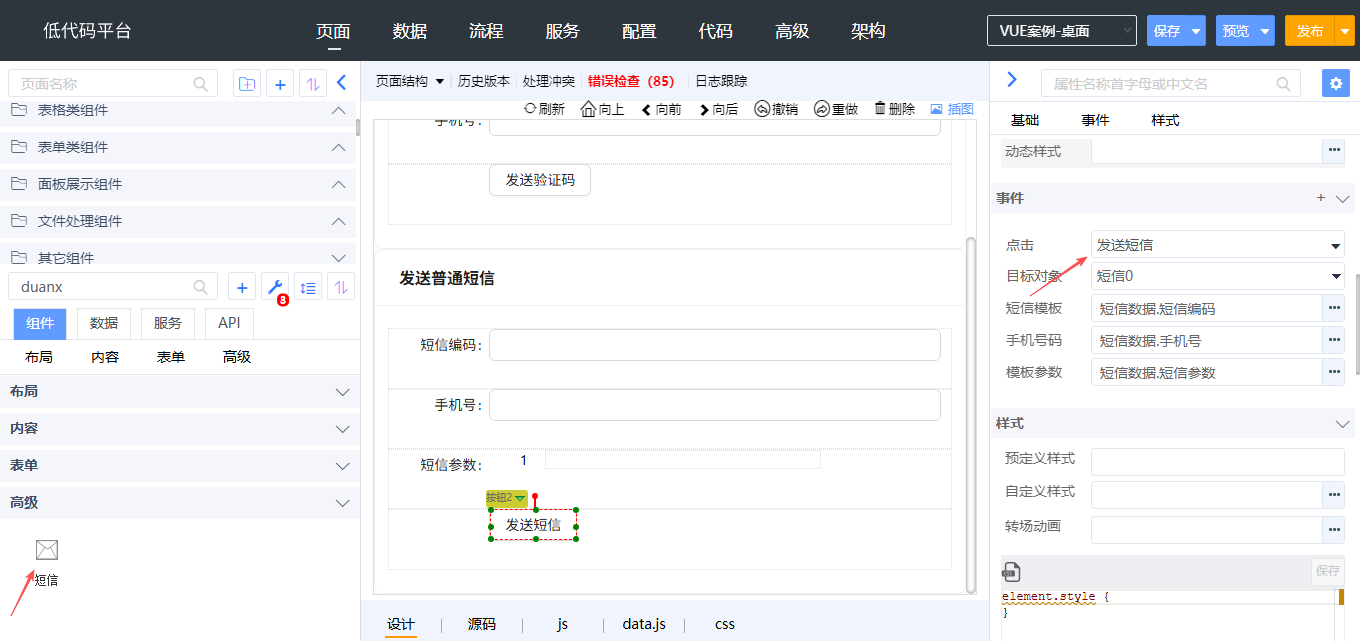
Task: Expand the 其它组件 folder
Action: 180,258
